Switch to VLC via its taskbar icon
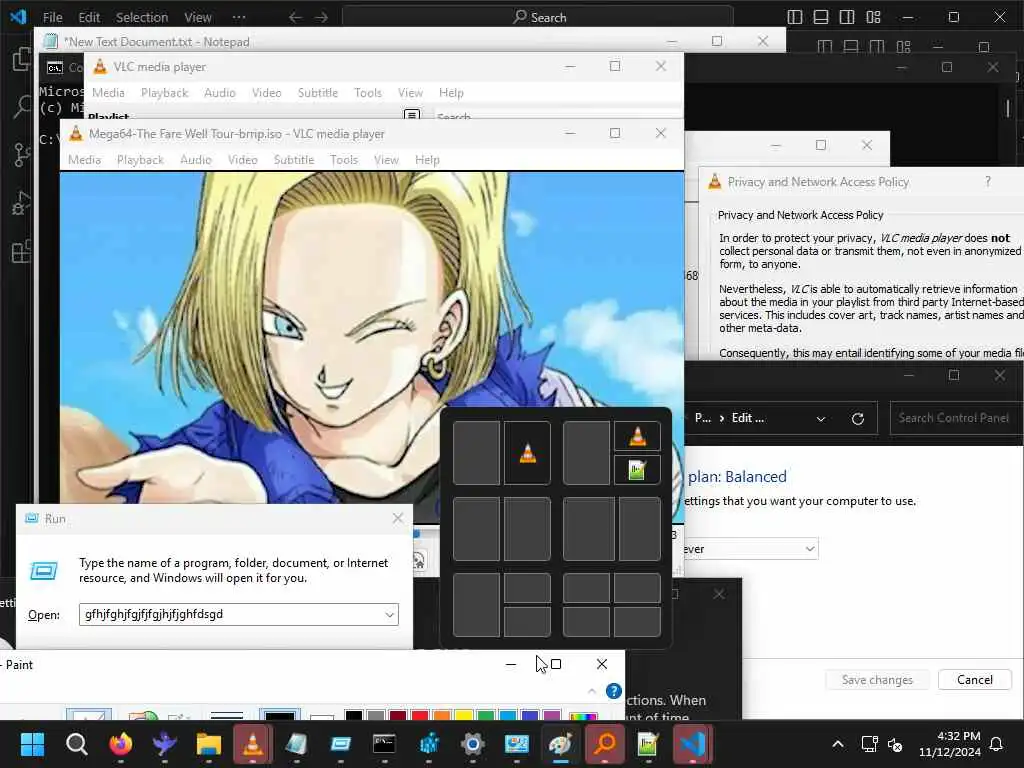1024x768 pixels. pyautogui.click(x=253, y=744)
